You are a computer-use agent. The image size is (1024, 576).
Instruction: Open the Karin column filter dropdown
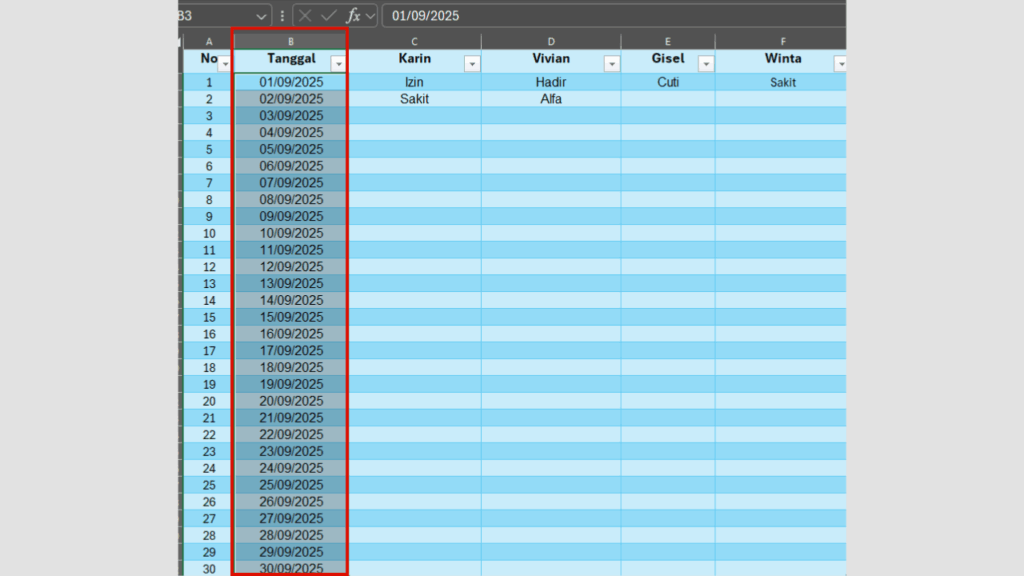471,64
